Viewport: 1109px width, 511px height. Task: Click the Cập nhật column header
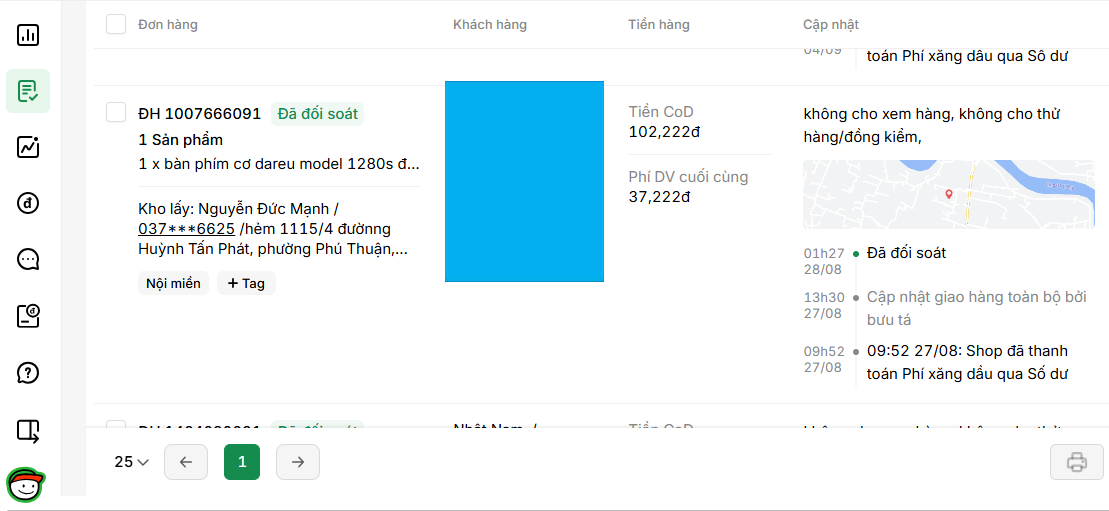coord(831,25)
